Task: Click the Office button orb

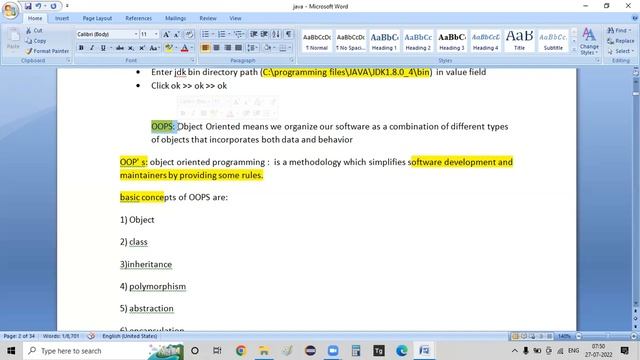Action: 10,10
